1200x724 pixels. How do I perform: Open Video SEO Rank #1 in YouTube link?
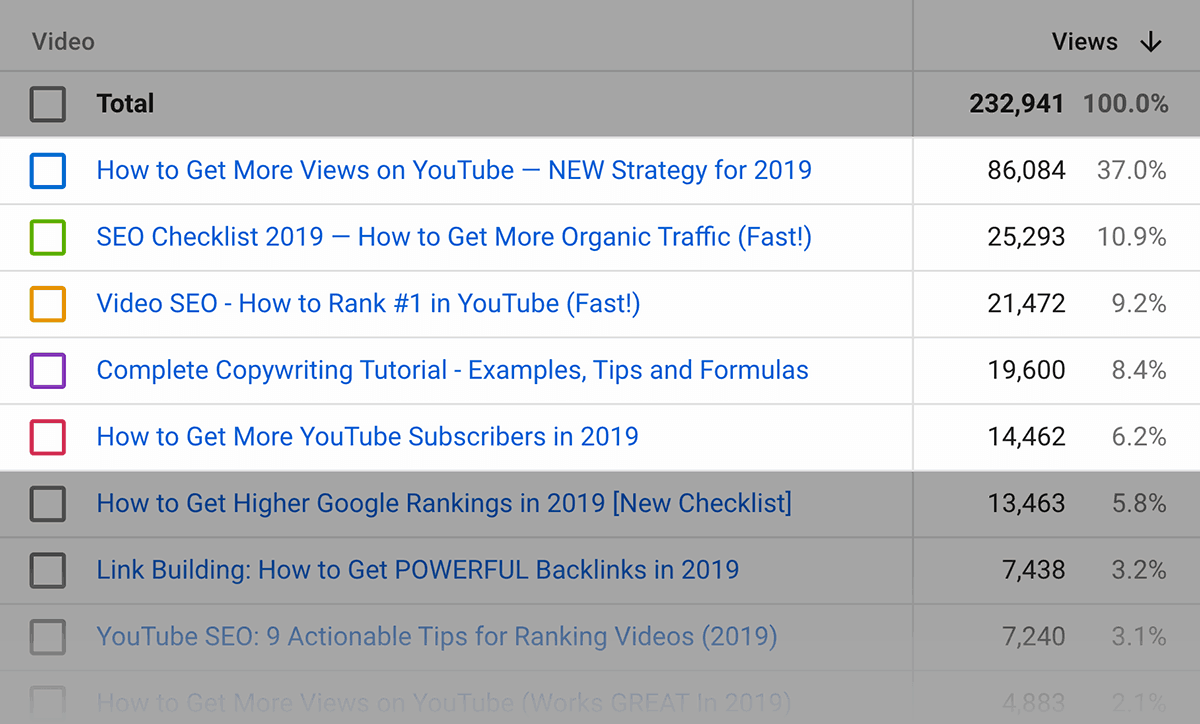[368, 304]
